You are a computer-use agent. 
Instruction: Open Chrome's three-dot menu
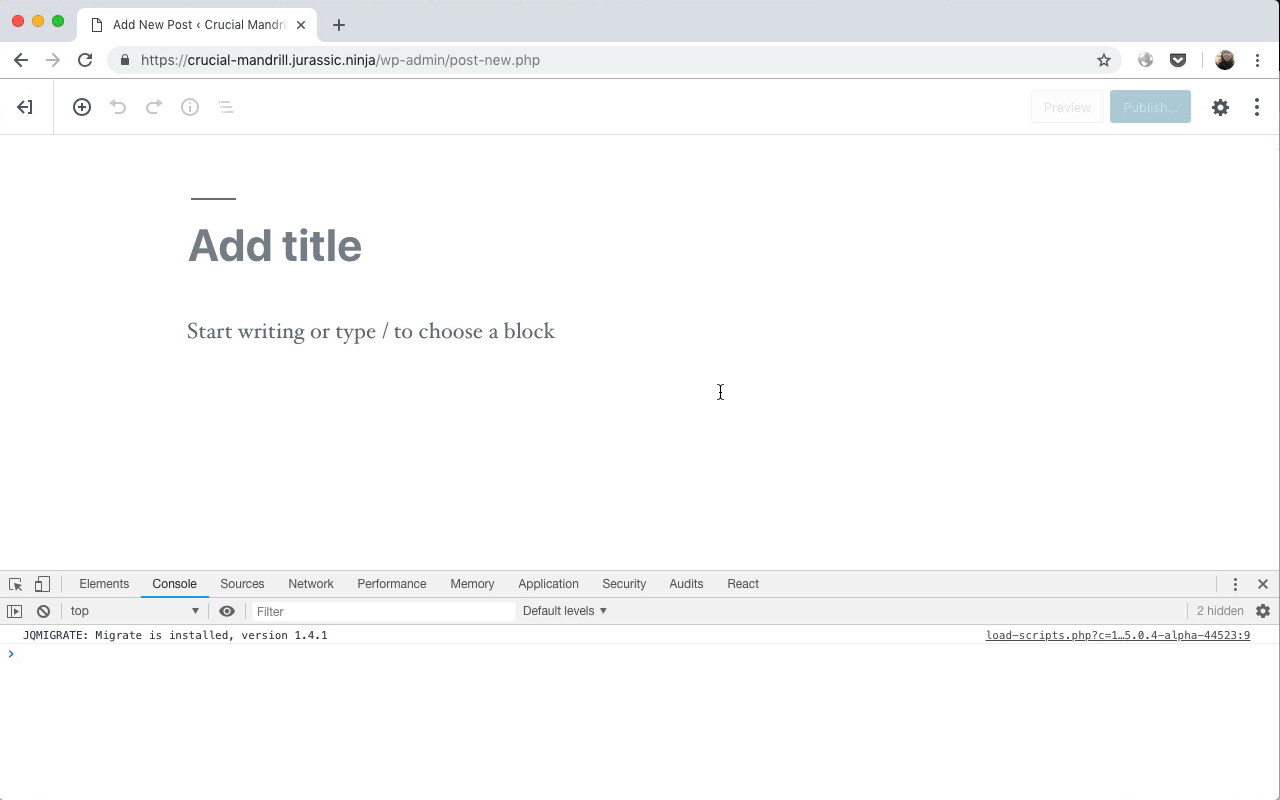1258,60
